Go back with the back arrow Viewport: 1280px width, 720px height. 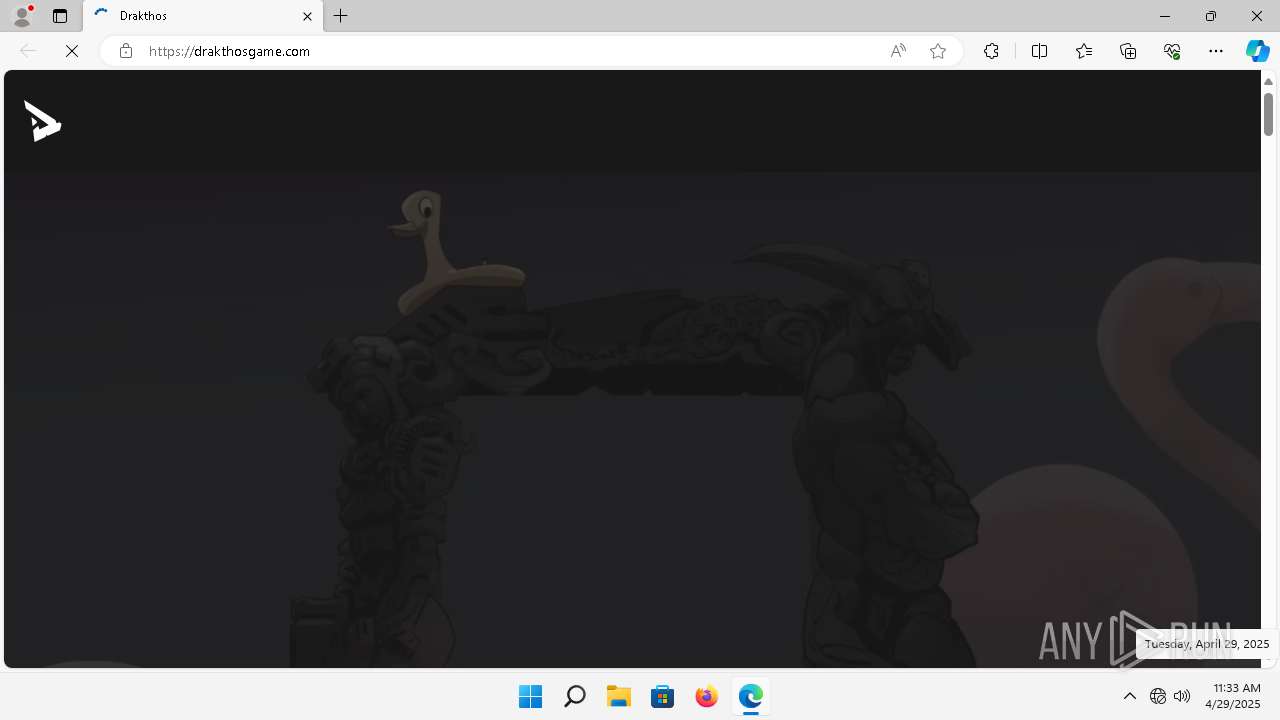(28, 51)
